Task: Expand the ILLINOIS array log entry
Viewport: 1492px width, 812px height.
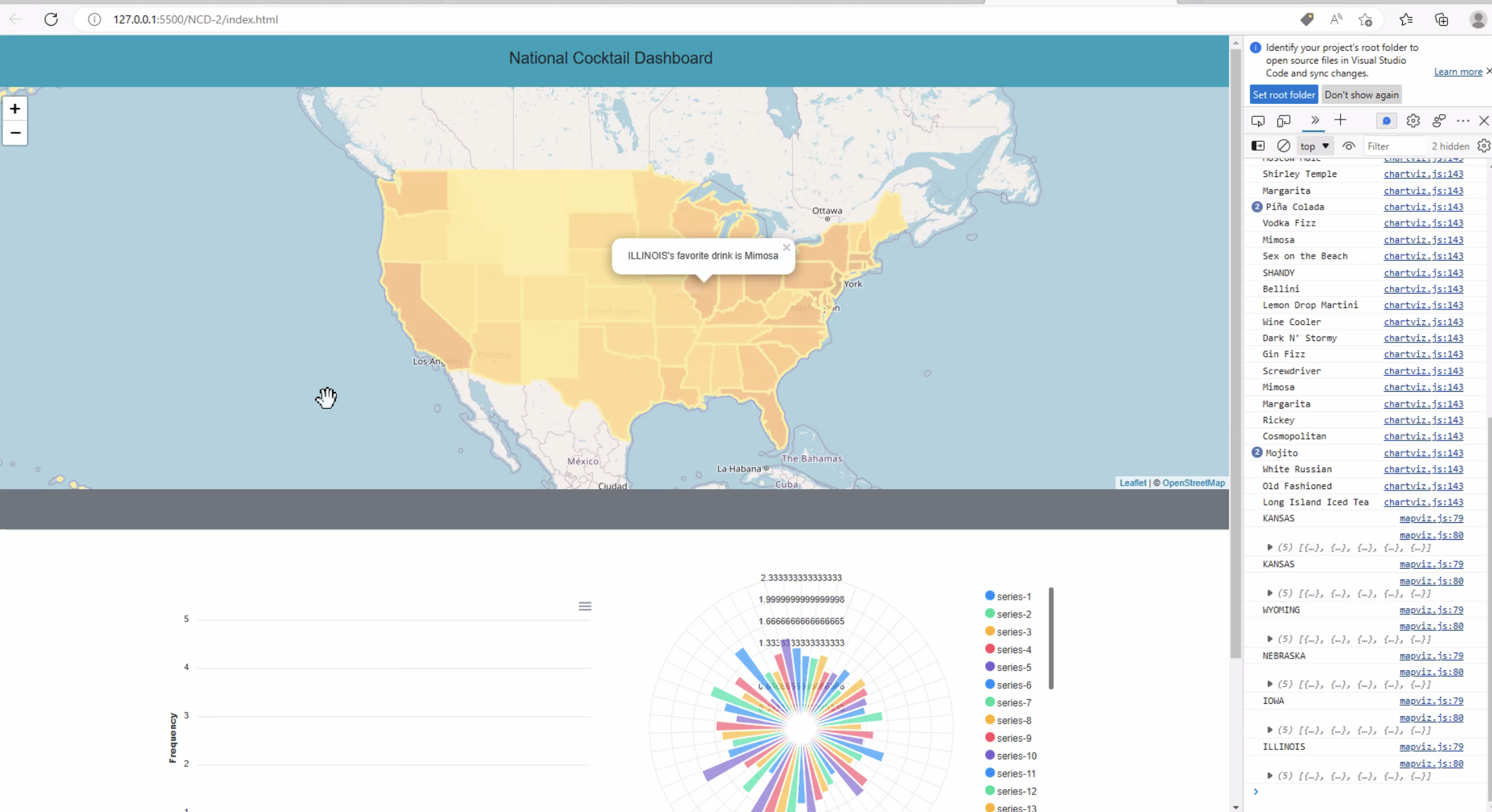Action: point(1270,775)
